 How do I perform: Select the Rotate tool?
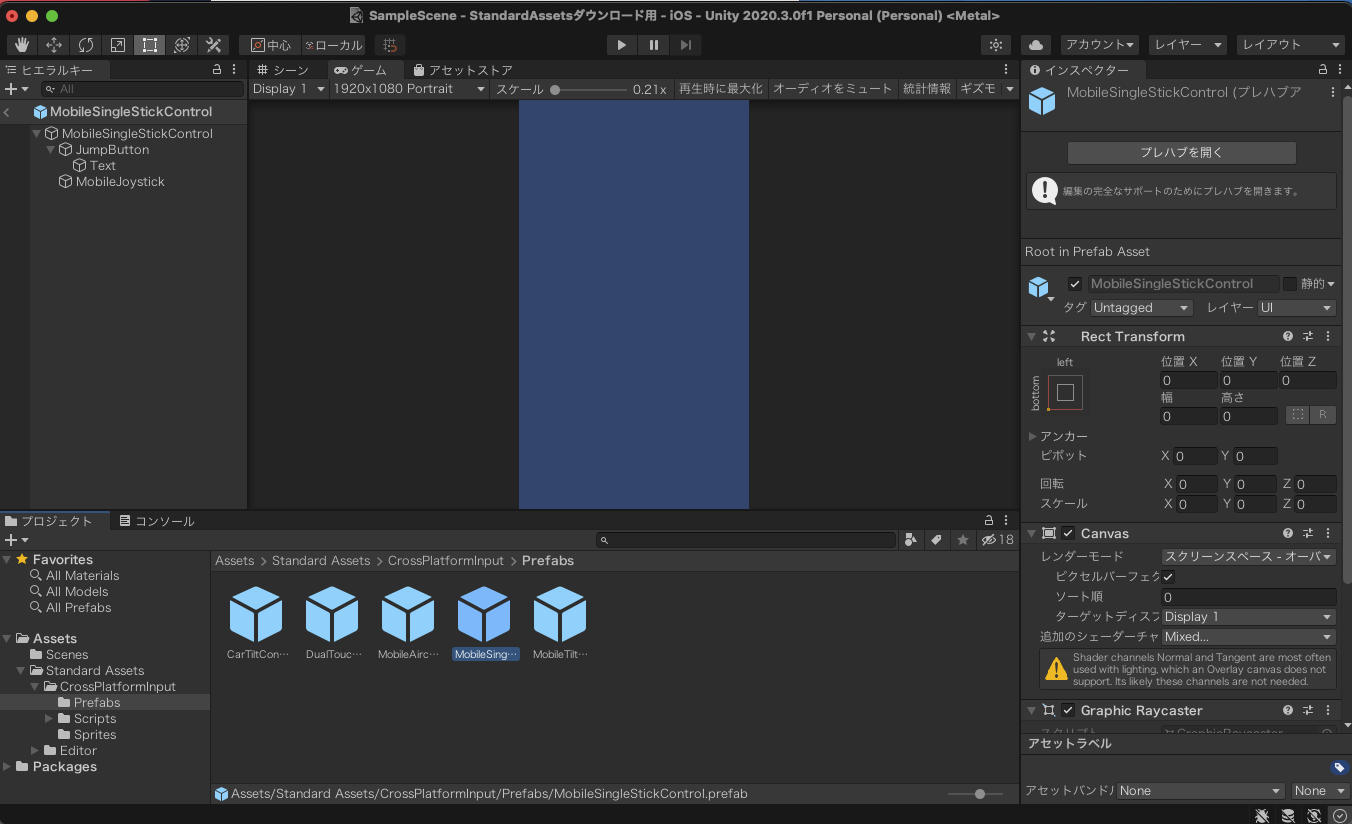[x=86, y=45]
